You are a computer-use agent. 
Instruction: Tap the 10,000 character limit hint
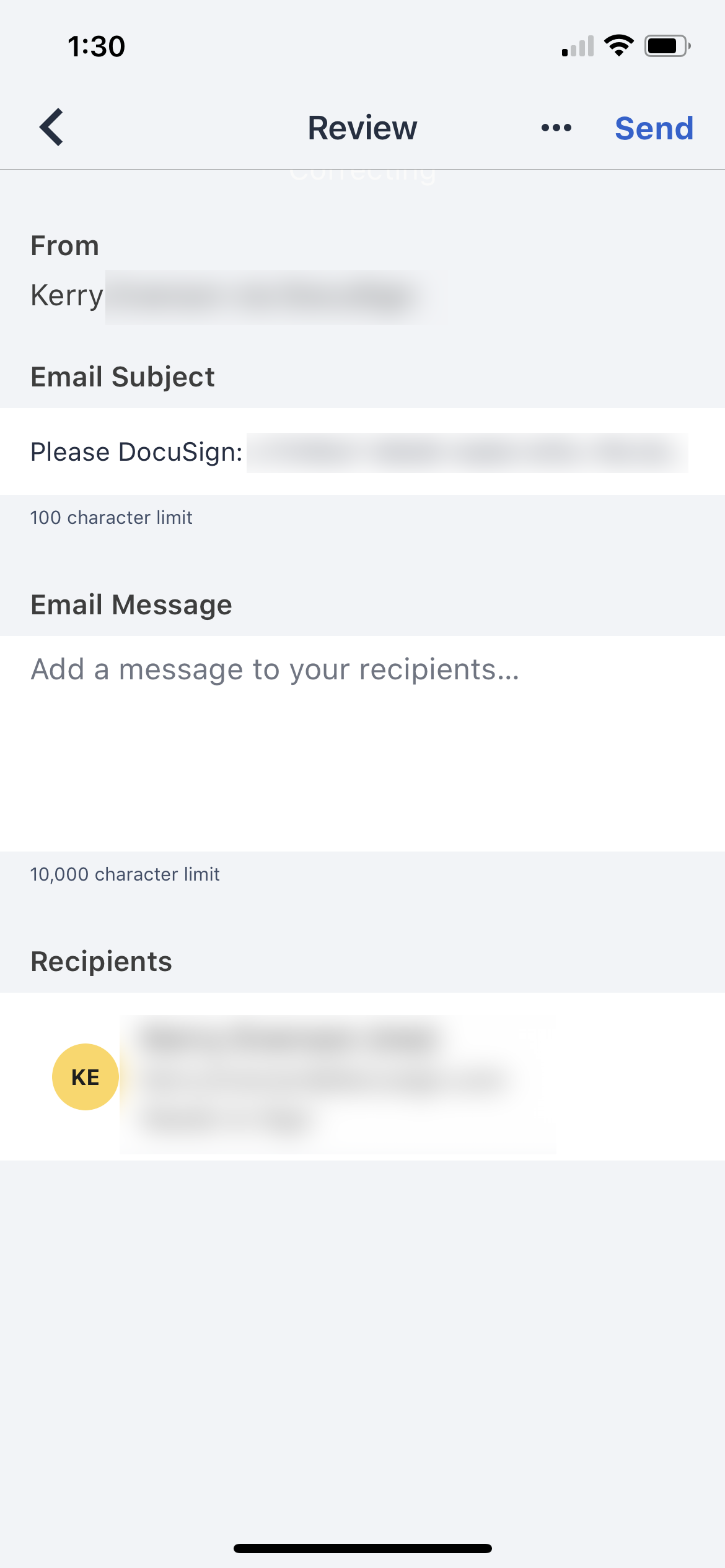[x=125, y=874]
